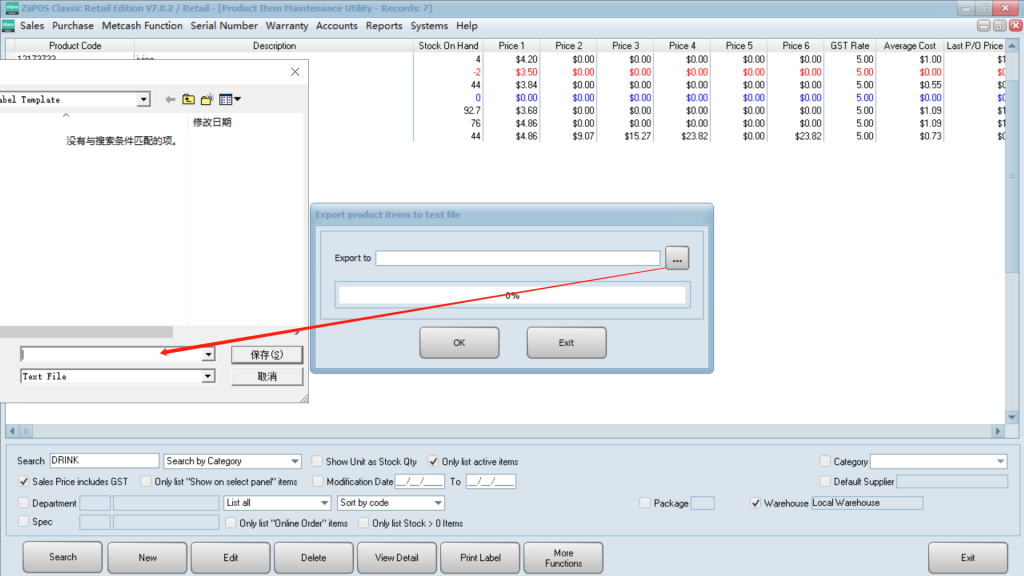Screen dimensions: 1024x576
Task: Click the browse ellipsis button beside Export to
Action: pos(677,259)
